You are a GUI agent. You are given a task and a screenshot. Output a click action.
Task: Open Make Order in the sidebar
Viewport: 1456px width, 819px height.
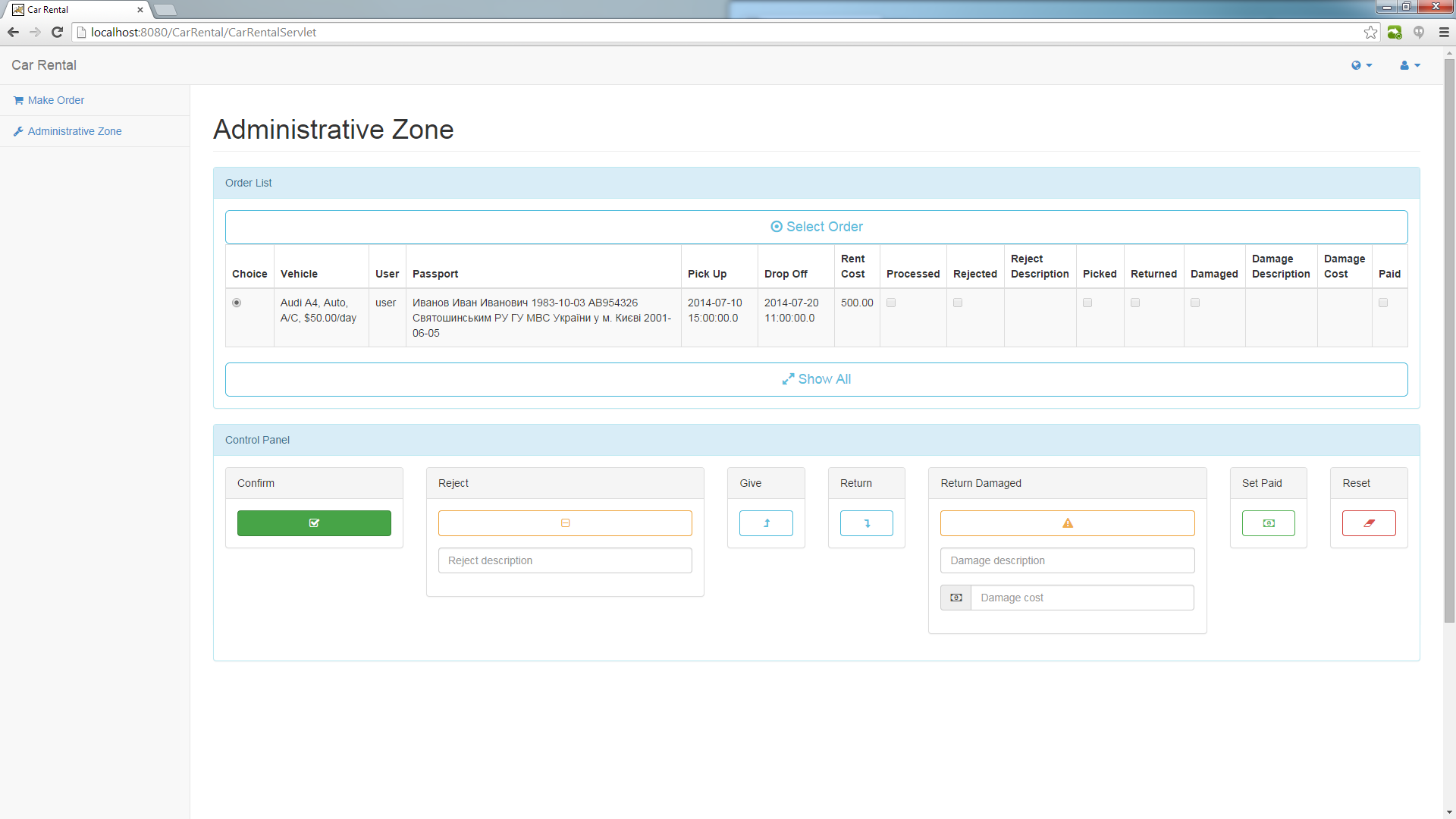tap(56, 100)
